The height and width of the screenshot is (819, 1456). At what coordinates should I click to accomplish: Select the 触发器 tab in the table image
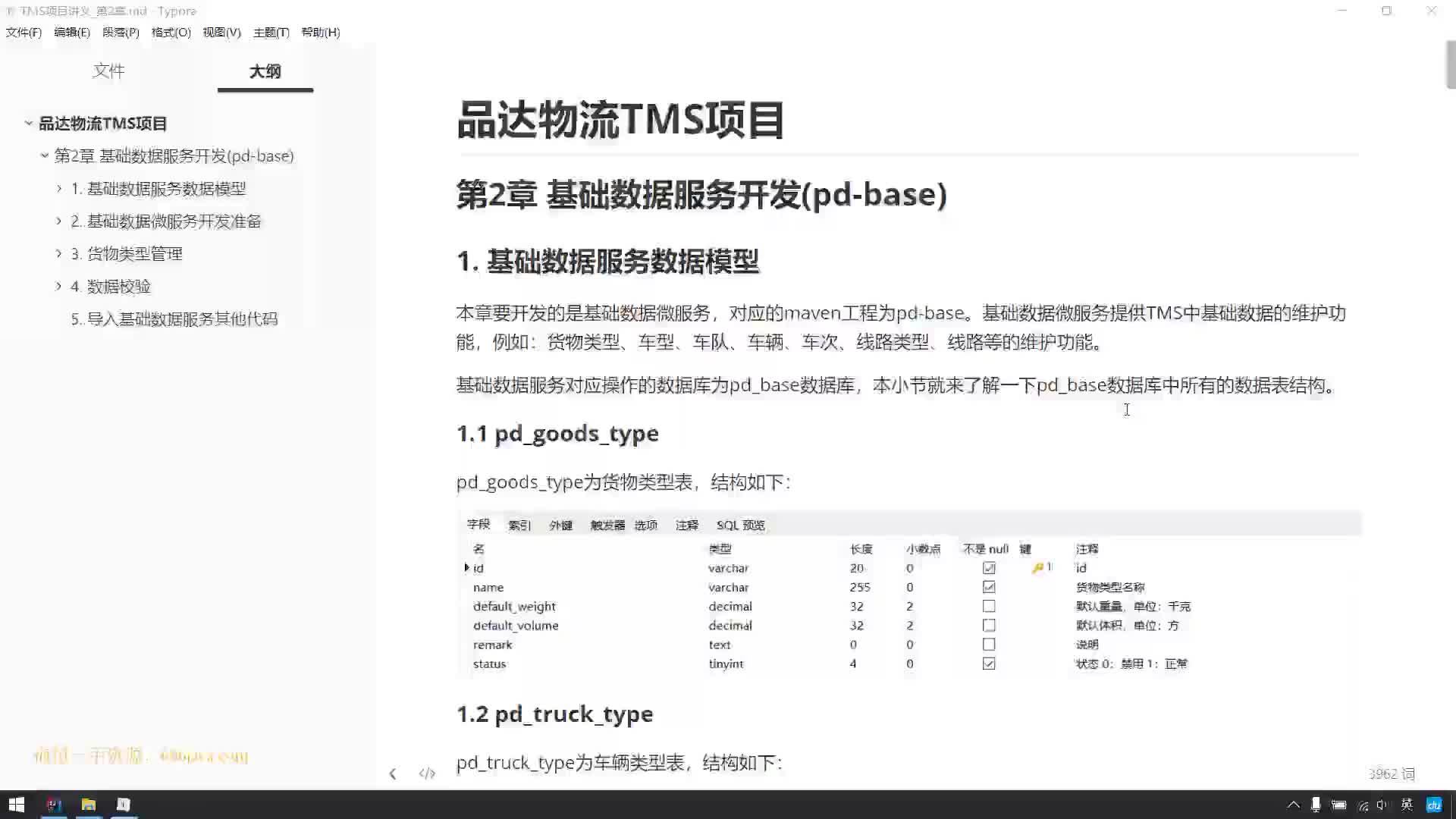[607, 525]
